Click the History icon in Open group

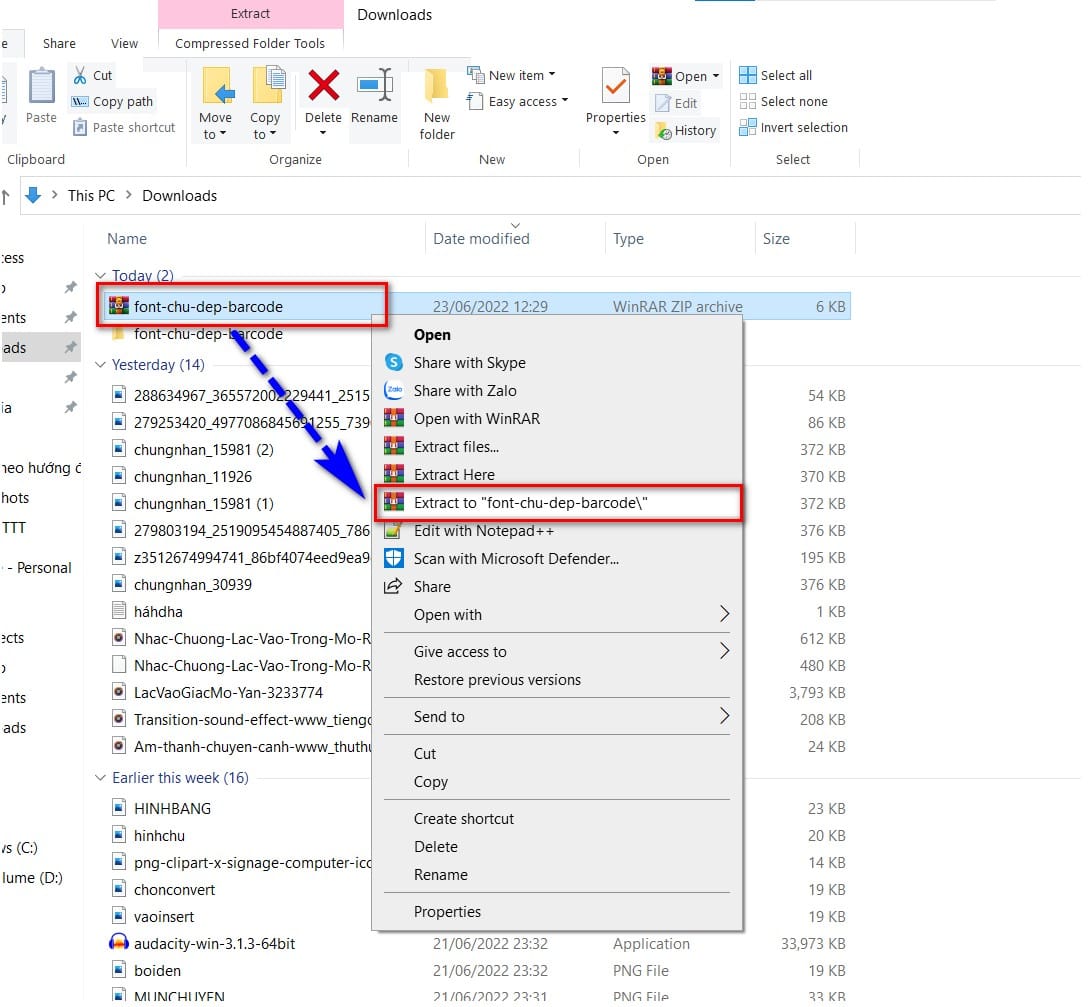663,131
